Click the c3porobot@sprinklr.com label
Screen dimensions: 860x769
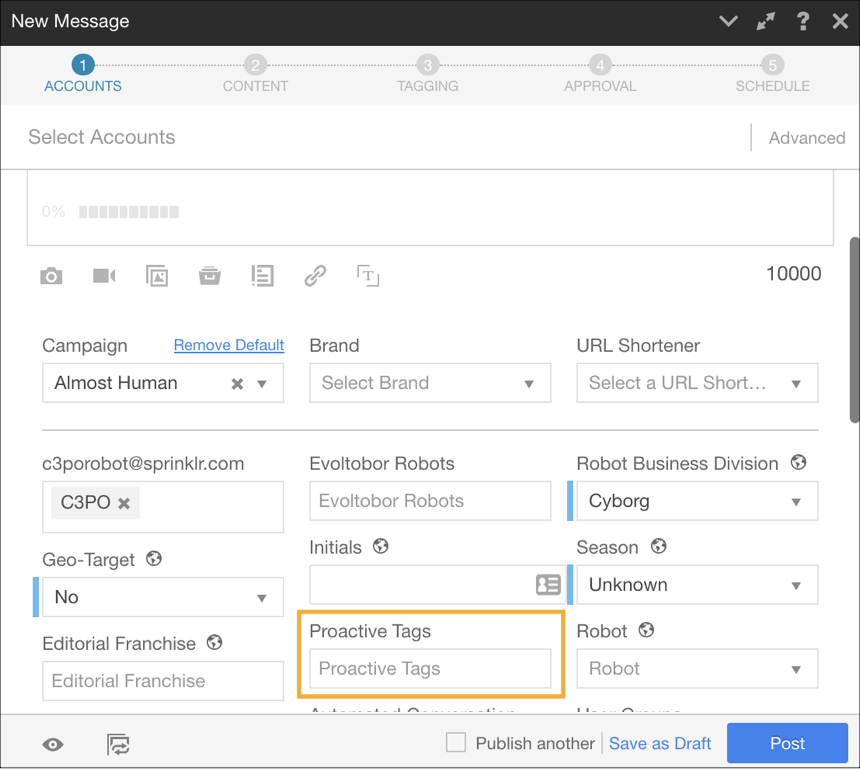pos(143,463)
